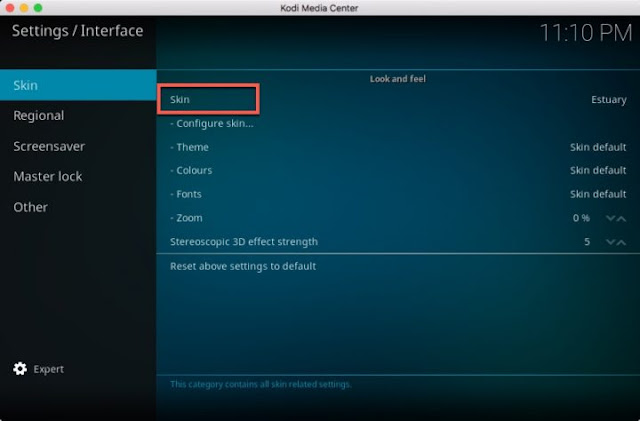640x421 pixels.
Task: Increase Stereoscopic 3D effect strength up arrow
Action: (621, 242)
